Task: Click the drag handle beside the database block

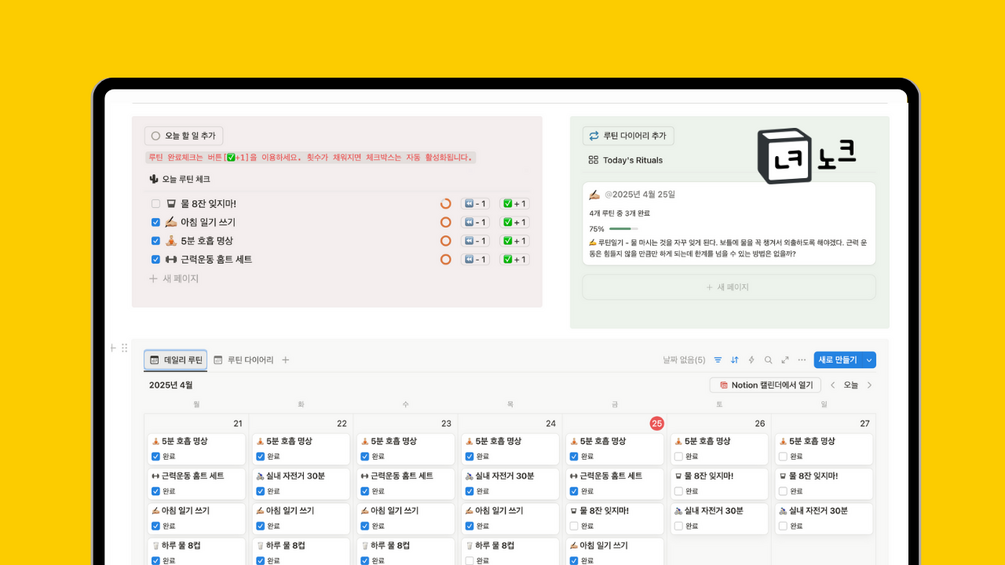Action: pos(124,348)
